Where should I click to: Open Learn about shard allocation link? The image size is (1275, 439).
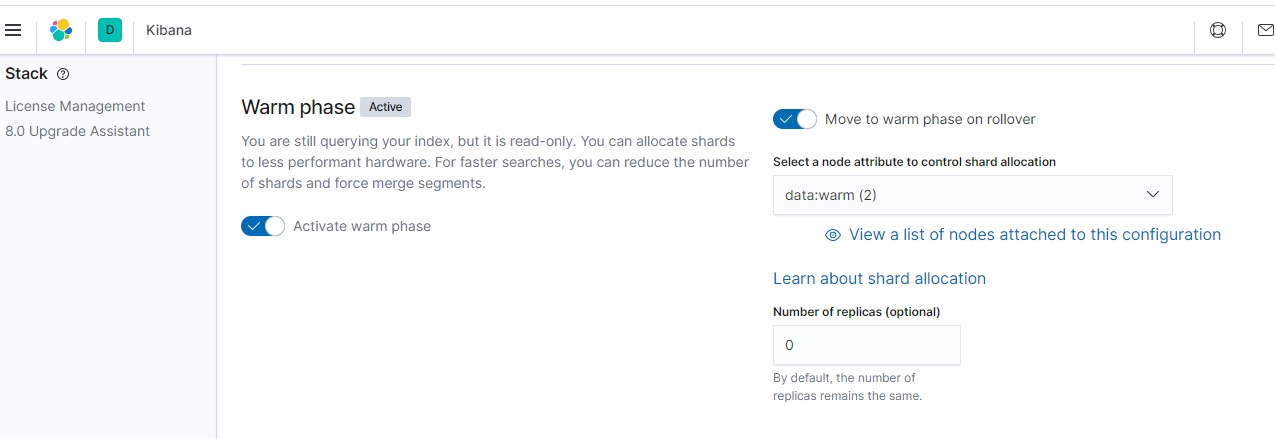879,279
